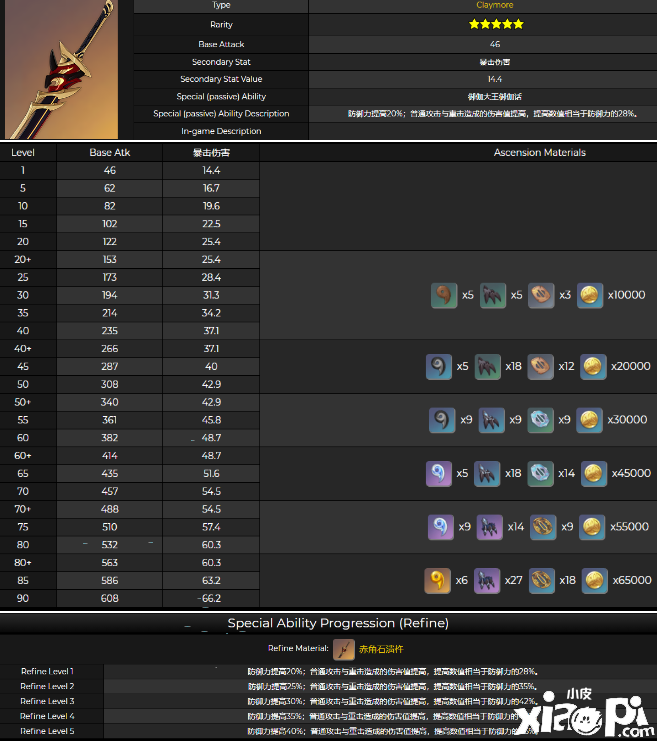
Task: Click the refine material icon next to Refine Material
Action: coord(344,649)
